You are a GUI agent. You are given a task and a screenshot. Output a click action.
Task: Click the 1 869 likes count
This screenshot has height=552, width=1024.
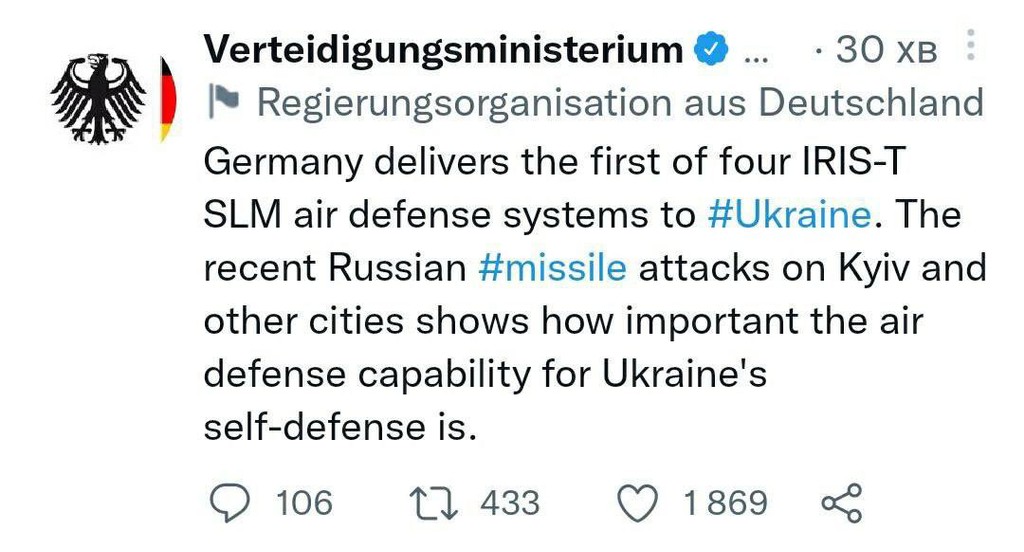[726, 502]
